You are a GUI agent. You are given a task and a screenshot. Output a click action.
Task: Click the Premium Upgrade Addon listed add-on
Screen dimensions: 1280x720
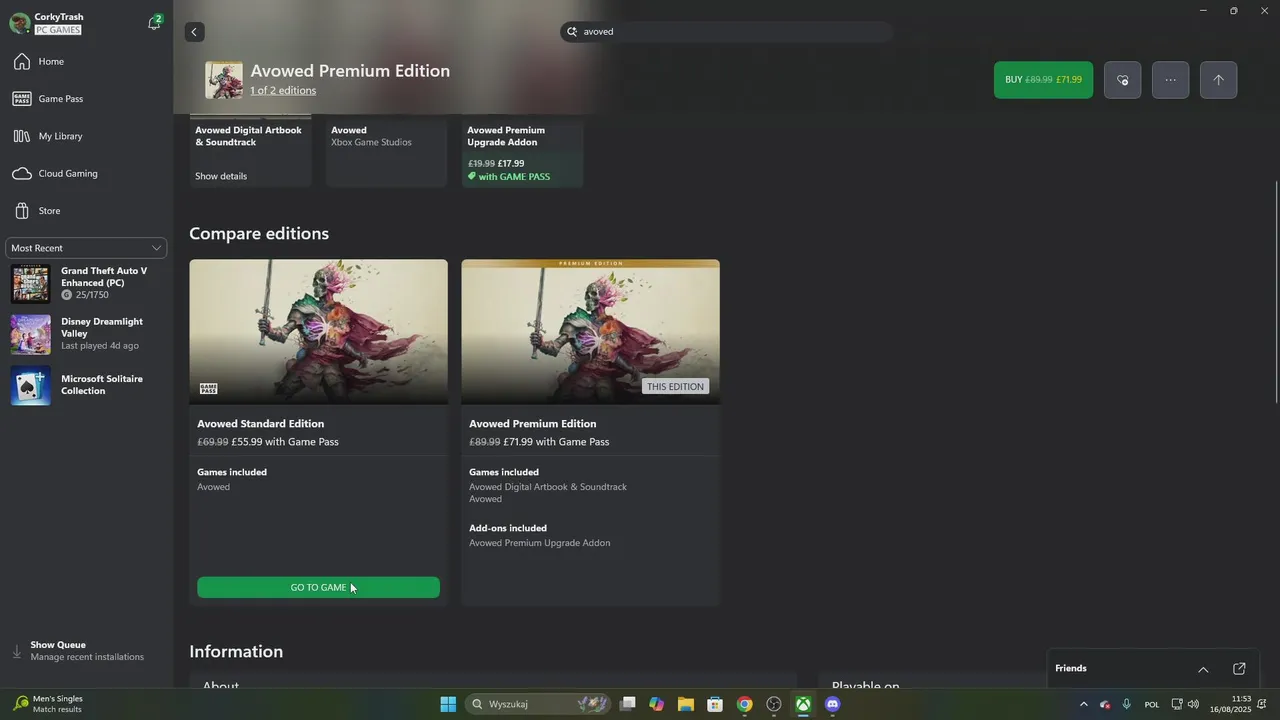click(540, 543)
